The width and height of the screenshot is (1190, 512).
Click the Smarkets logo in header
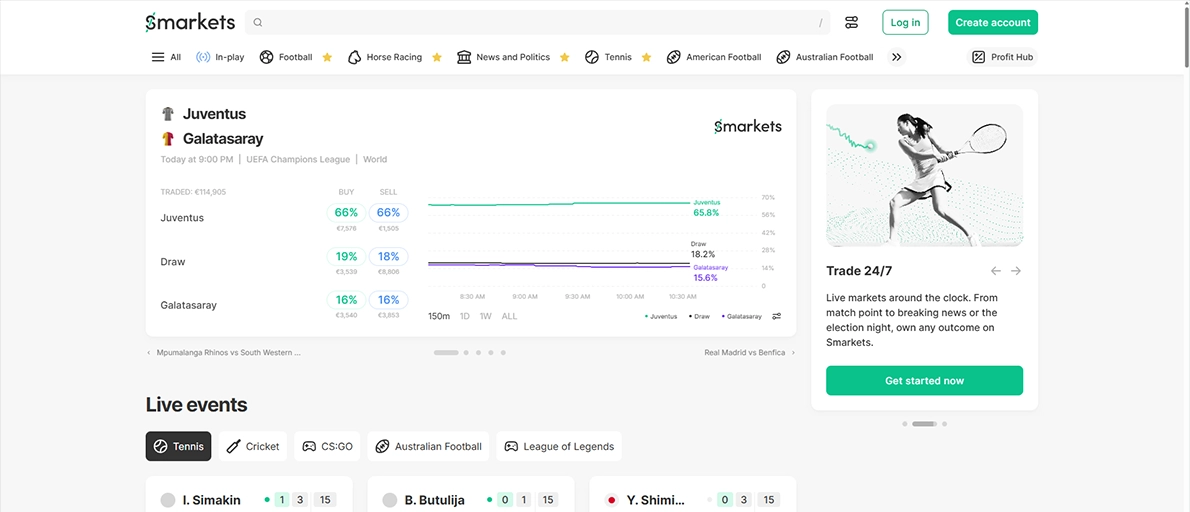[190, 22]
